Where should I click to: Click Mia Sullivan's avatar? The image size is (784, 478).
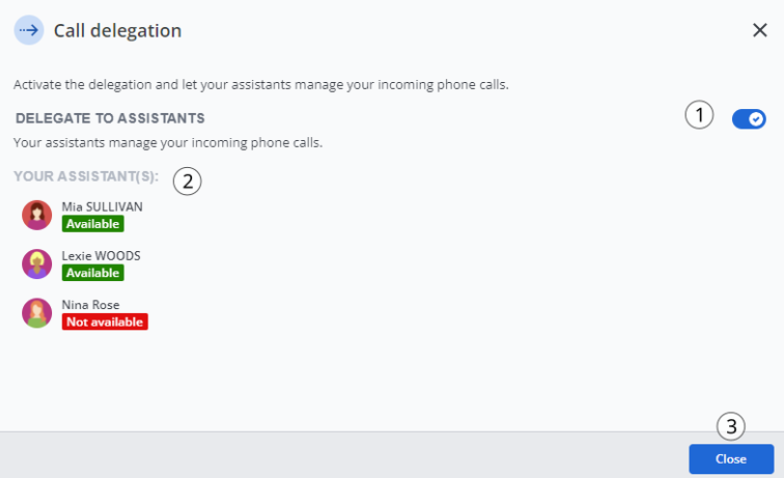coord(37,215)
